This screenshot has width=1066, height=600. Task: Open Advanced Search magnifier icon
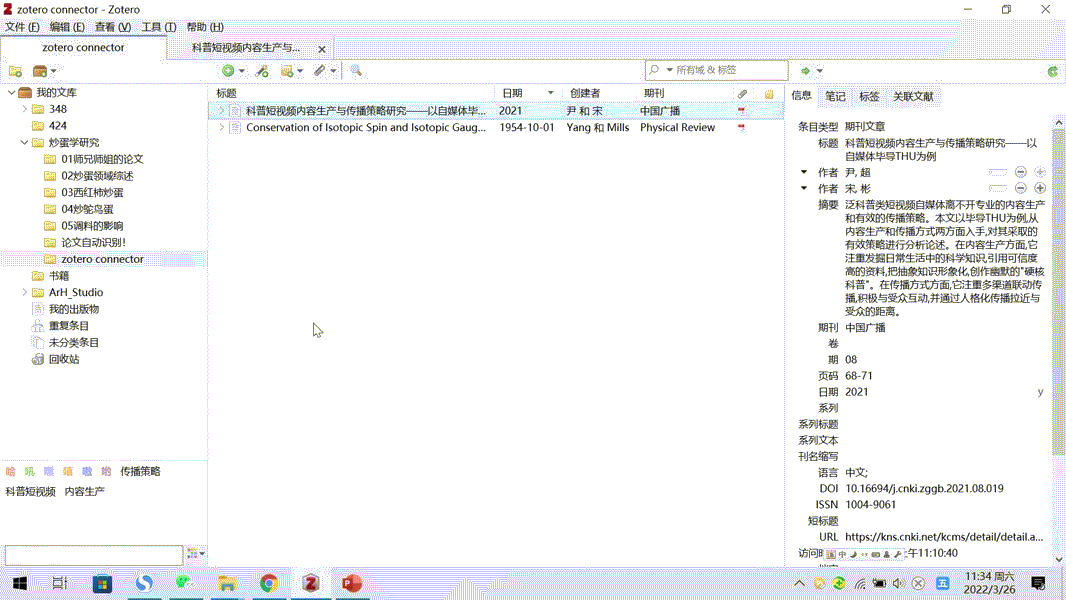click(356, 71)
